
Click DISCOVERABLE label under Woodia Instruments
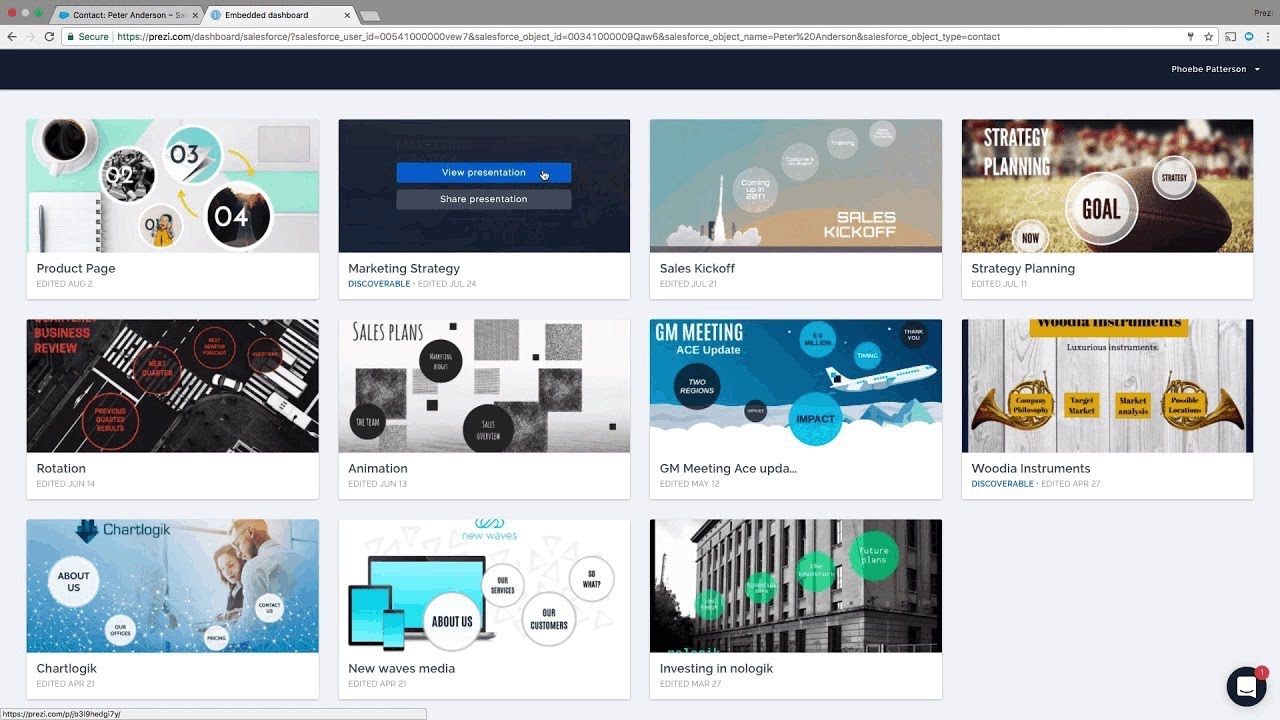pyautogui.click(x=1002, y=484)
